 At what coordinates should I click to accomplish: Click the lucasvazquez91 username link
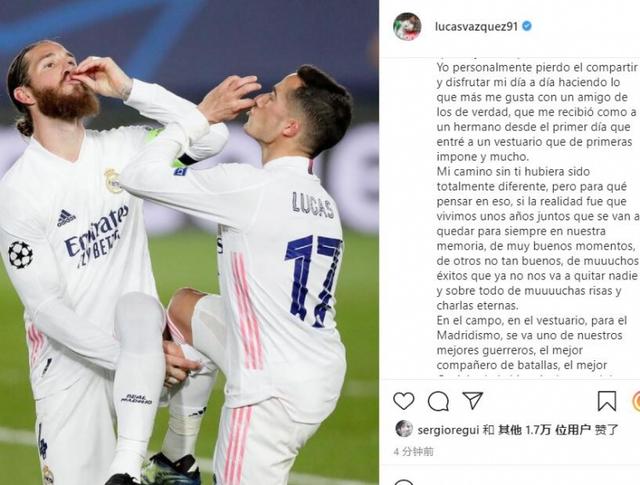(x=476, y=27)
